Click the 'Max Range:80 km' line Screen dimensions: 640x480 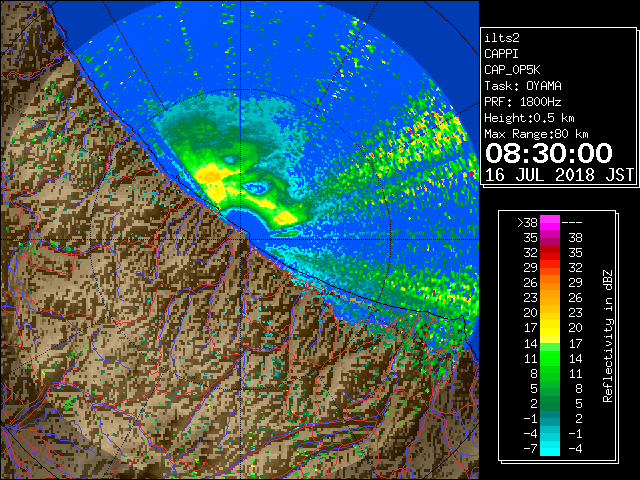(536, 134)
